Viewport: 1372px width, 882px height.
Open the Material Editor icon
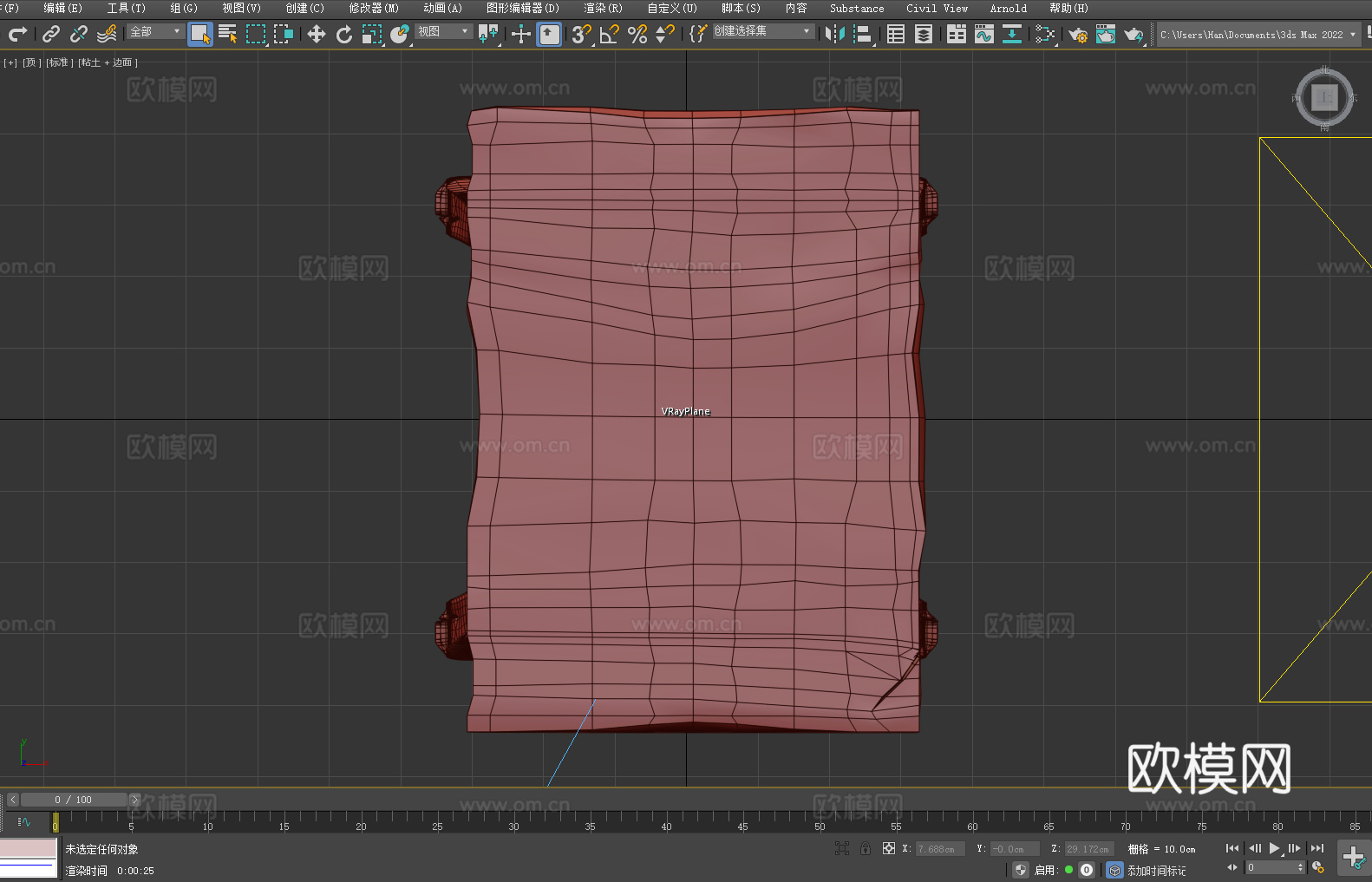[x=1045, y=34]
